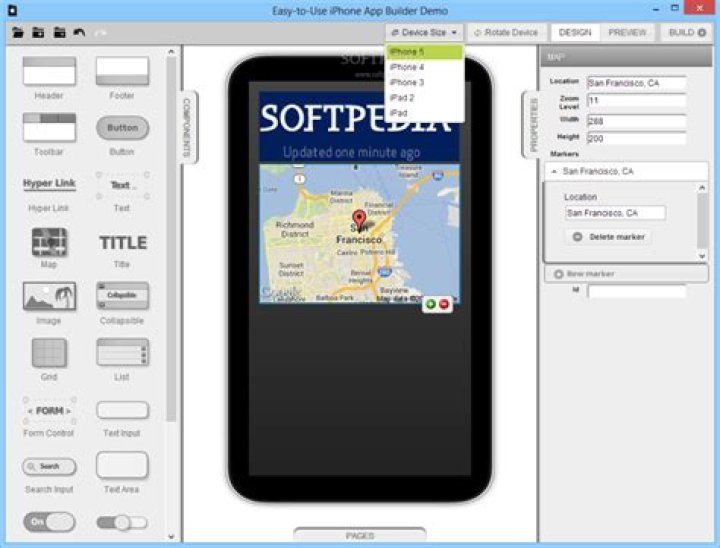This screenshot has width=720, height=548.
Task: Click the Zoom Level input field
Action: click(636, 101)
